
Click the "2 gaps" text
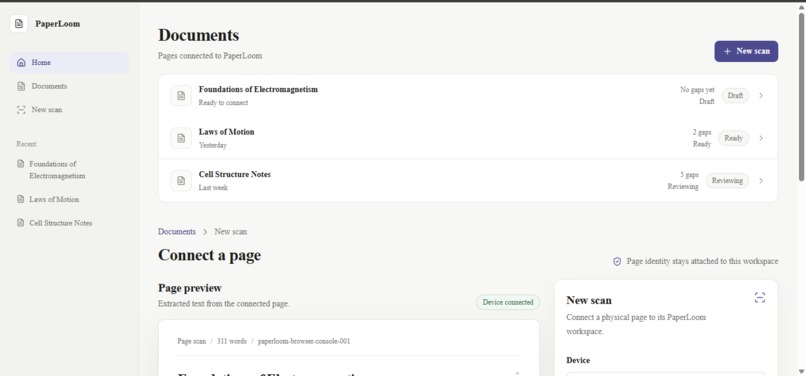point(702,133)
